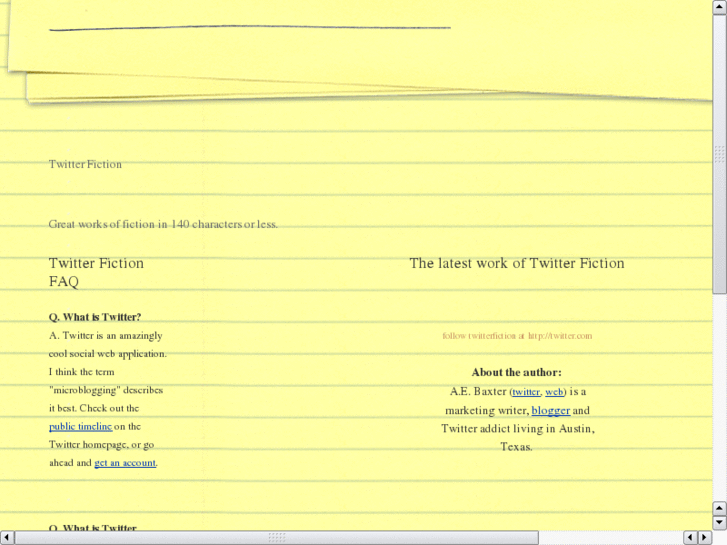The height and width of the screenshot is (545, 727).
Task: Open A.E. Baxter's twitter link
Action: (526, 392)
